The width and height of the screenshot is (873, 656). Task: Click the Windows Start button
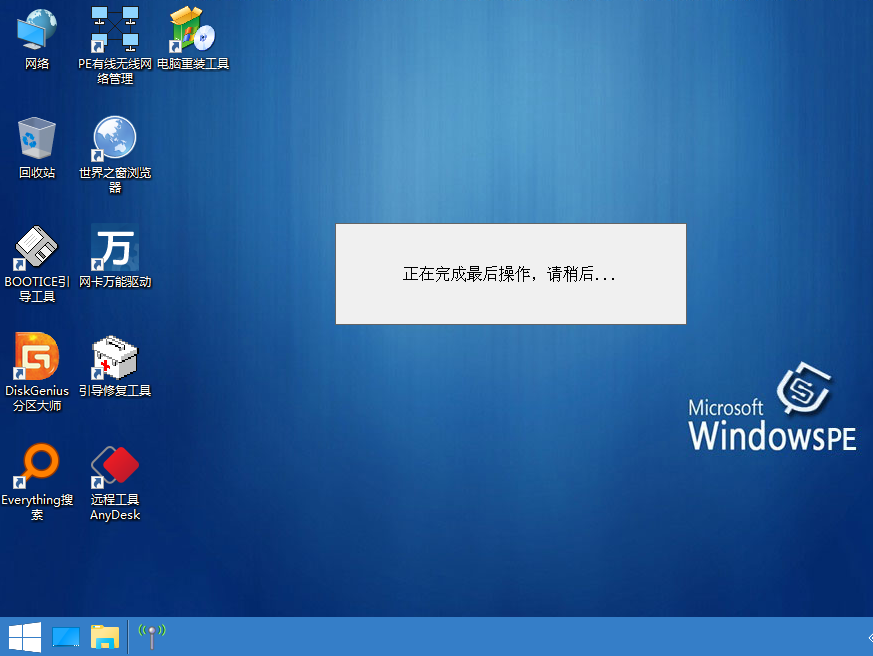[x=22, y=636]
